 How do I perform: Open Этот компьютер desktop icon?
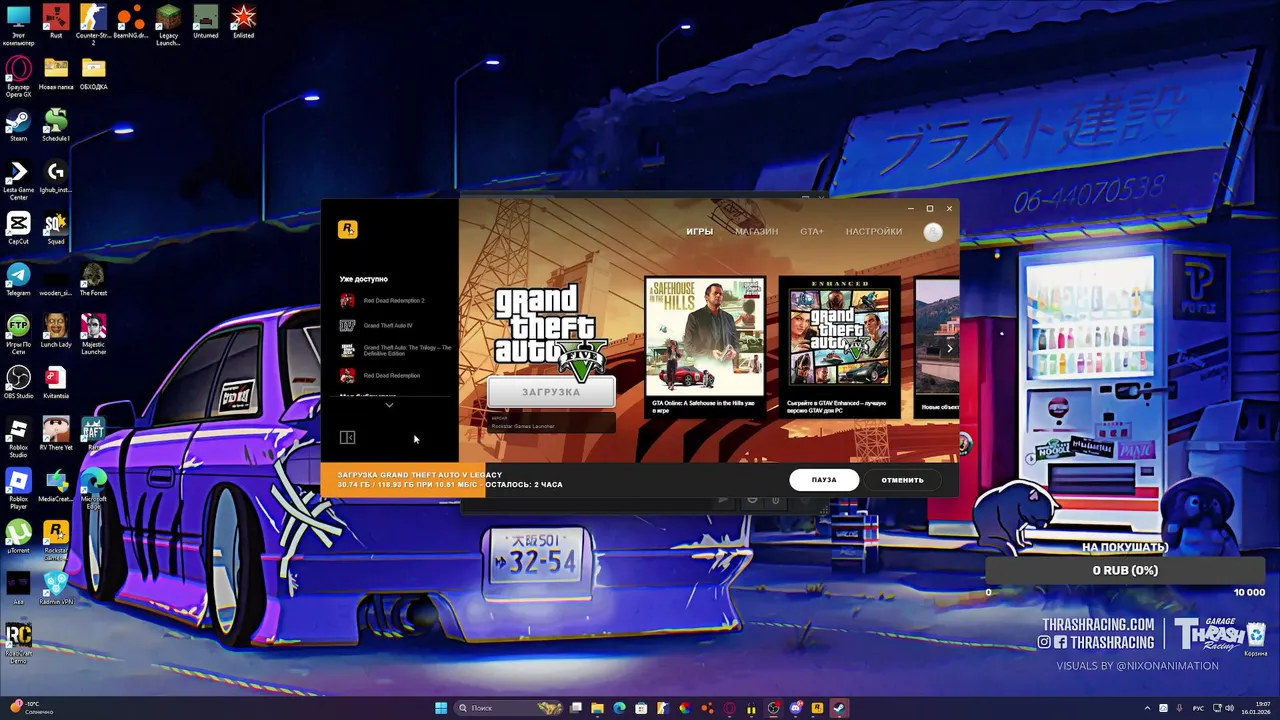point(18,26)
